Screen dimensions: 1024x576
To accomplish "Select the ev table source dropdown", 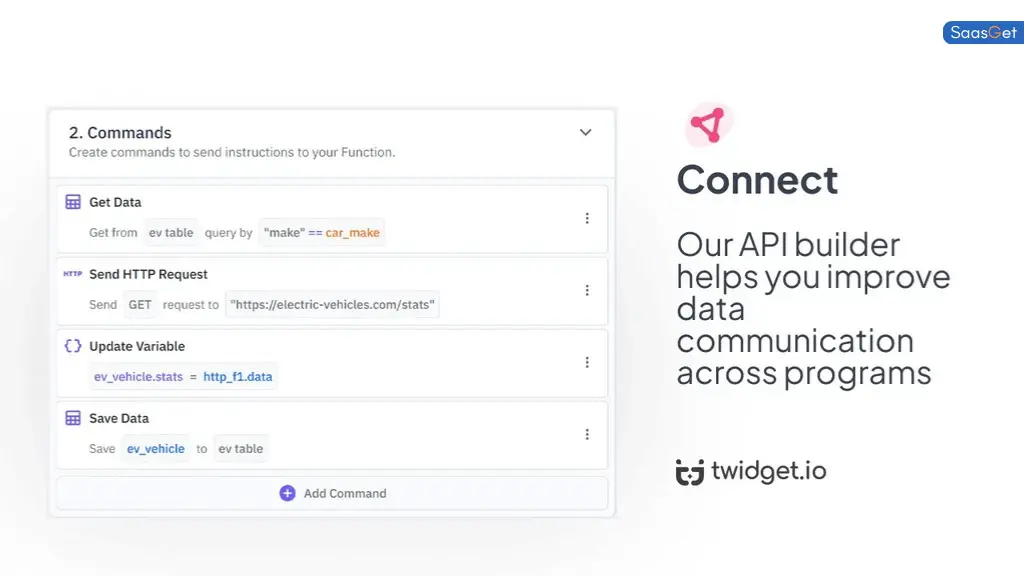I will pos(170,232).
